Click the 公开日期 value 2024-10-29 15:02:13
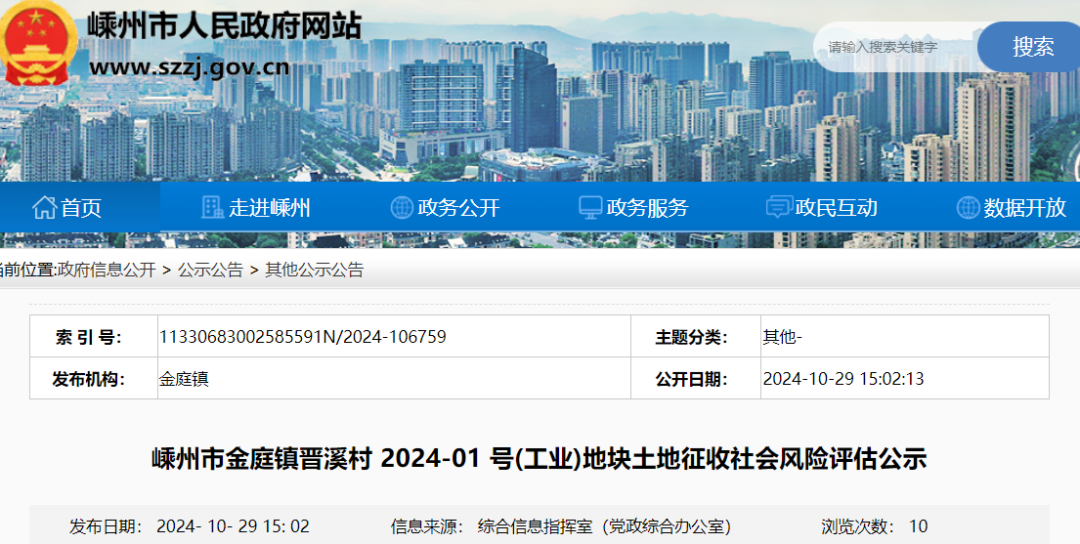This screenshot has height=544, width=1080. tap(843, 379)
